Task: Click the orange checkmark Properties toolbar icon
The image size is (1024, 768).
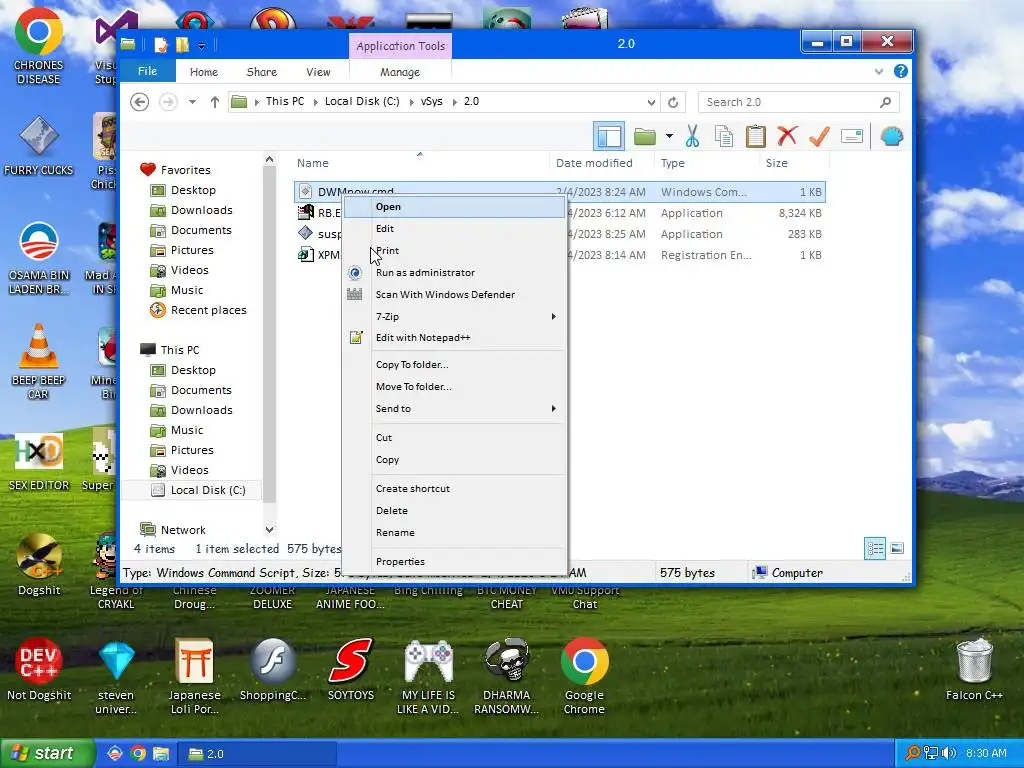Action: [x=819, y=136]
